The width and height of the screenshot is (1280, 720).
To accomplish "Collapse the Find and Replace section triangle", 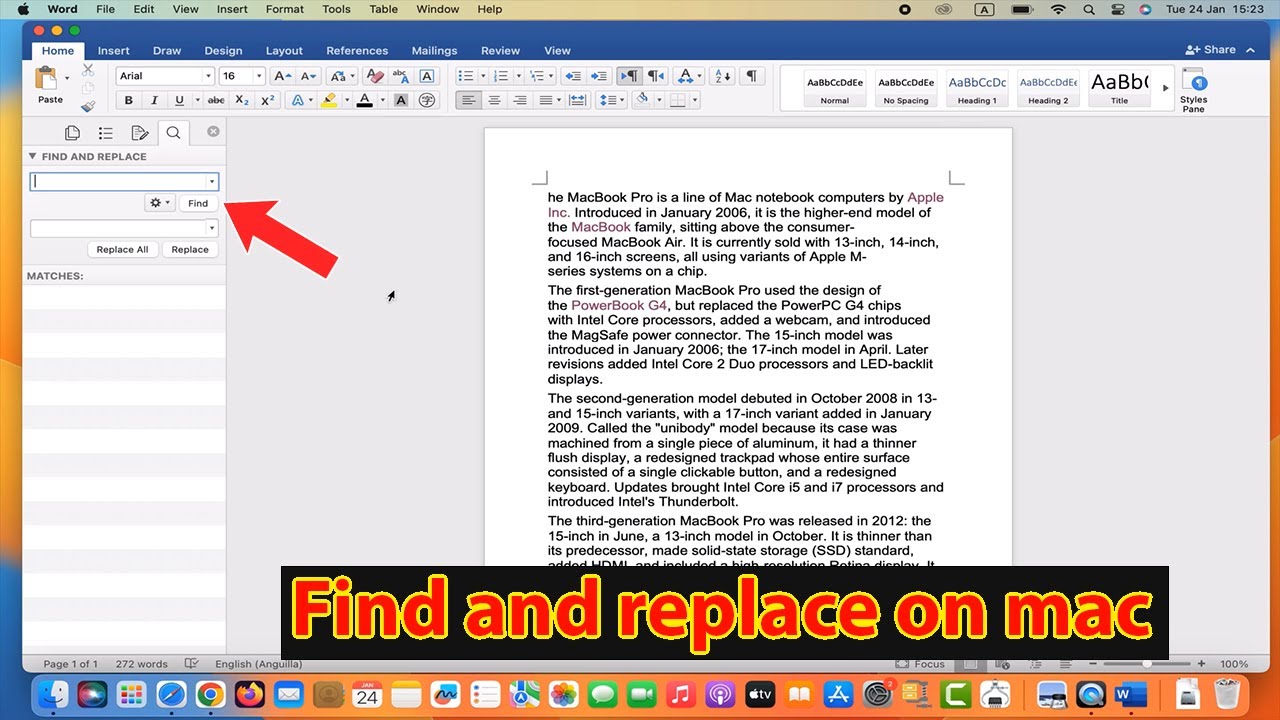I will pos(32,156).
